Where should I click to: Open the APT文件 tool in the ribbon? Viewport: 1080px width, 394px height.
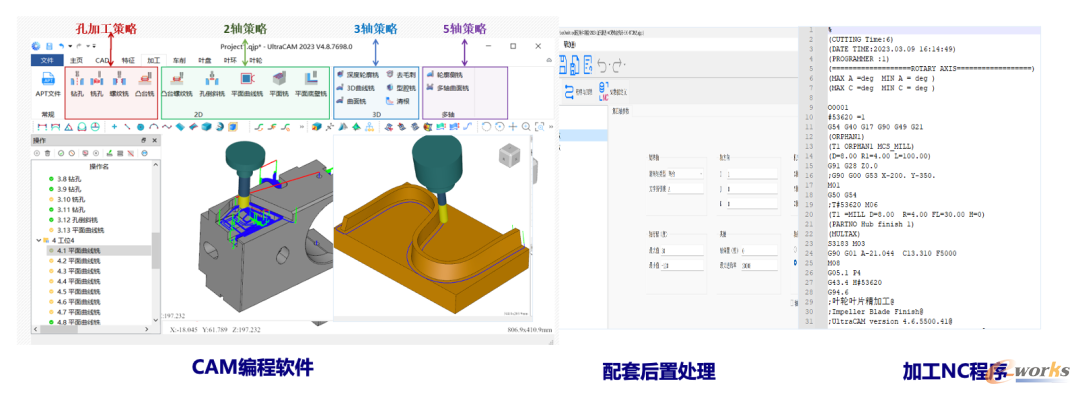pos(48,85)
